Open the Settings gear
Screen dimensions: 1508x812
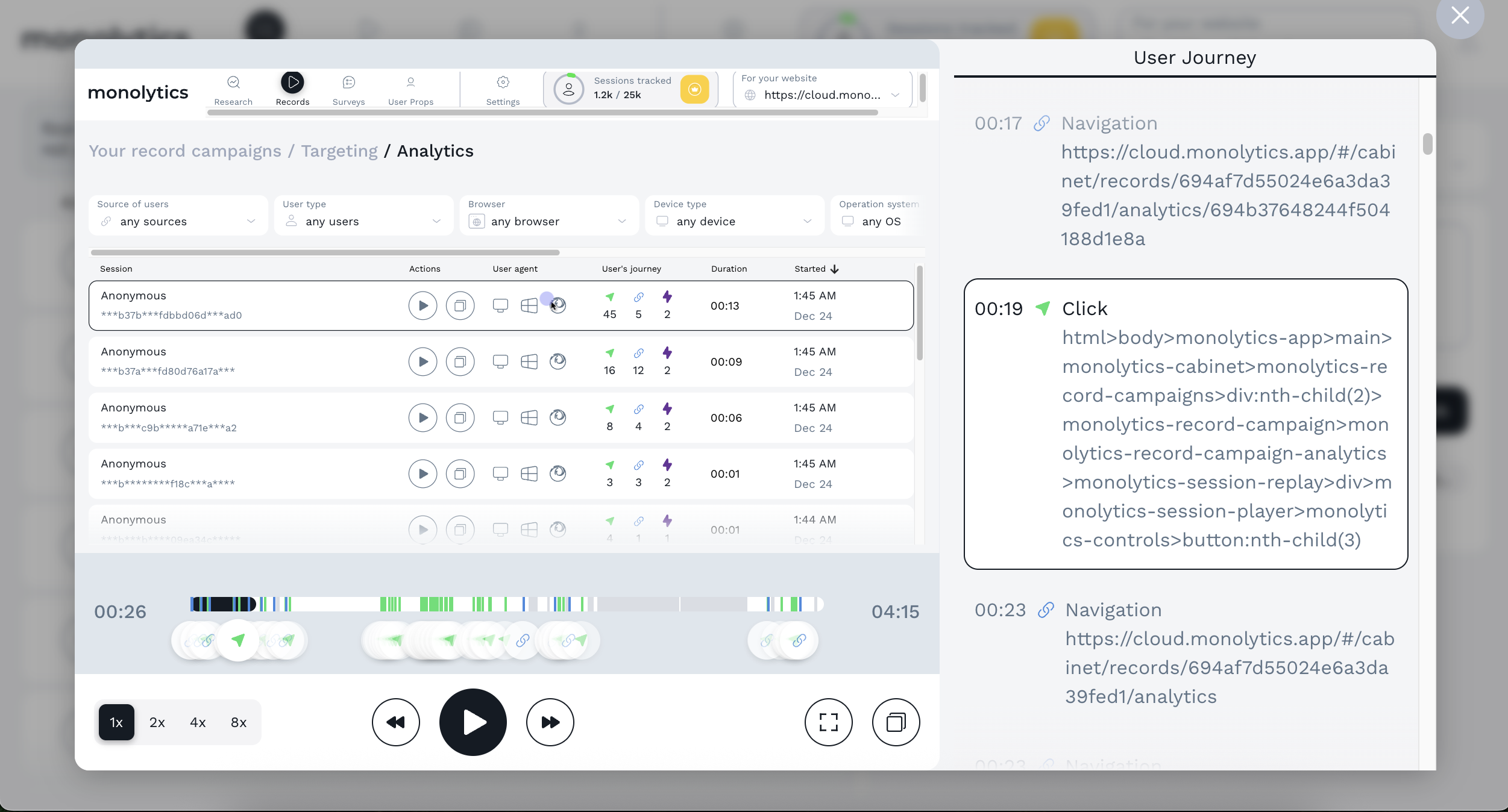[x=503, y=89]
